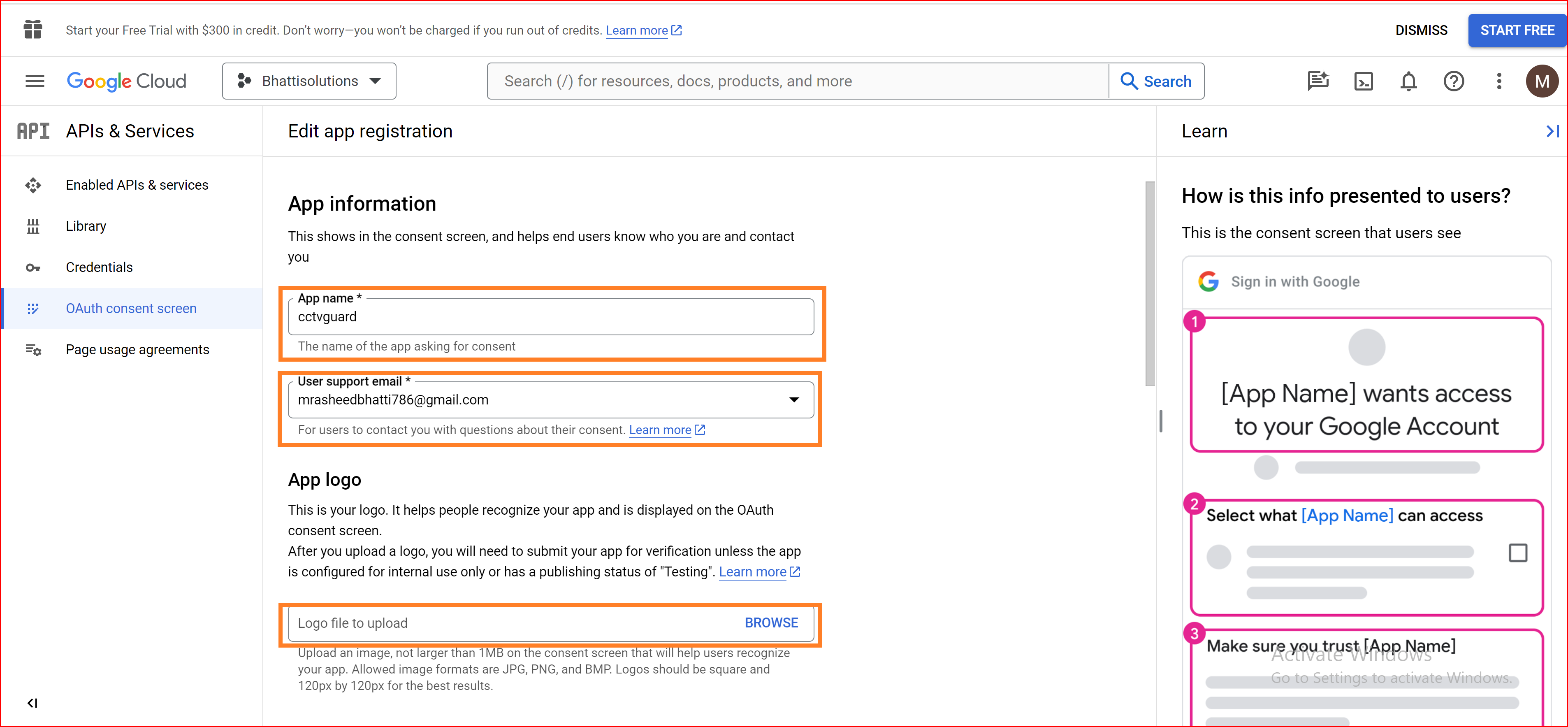1568x727 pixels.
Task: Open the help question mark menu
Action: [1454, 81]
